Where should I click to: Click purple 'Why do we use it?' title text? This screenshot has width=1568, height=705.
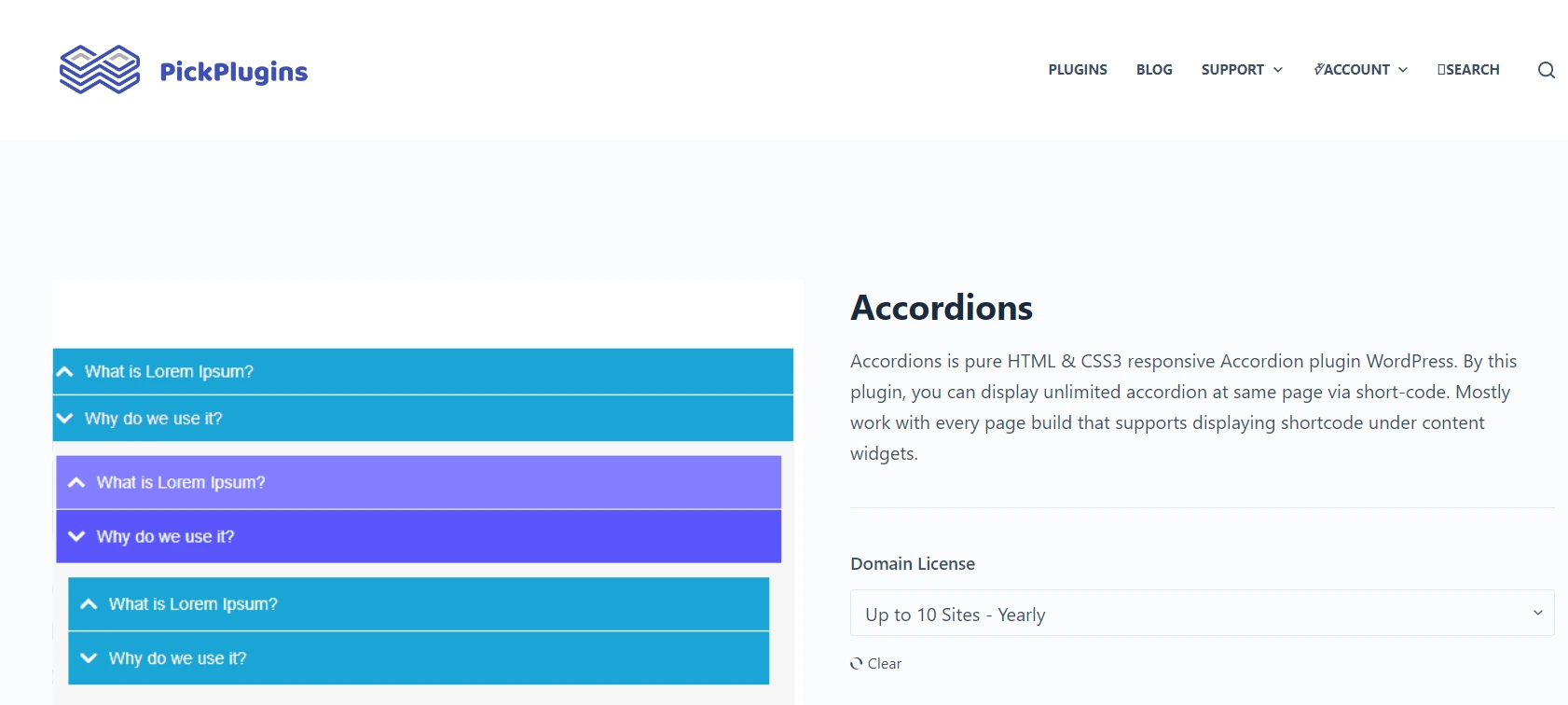click(165, 536)
